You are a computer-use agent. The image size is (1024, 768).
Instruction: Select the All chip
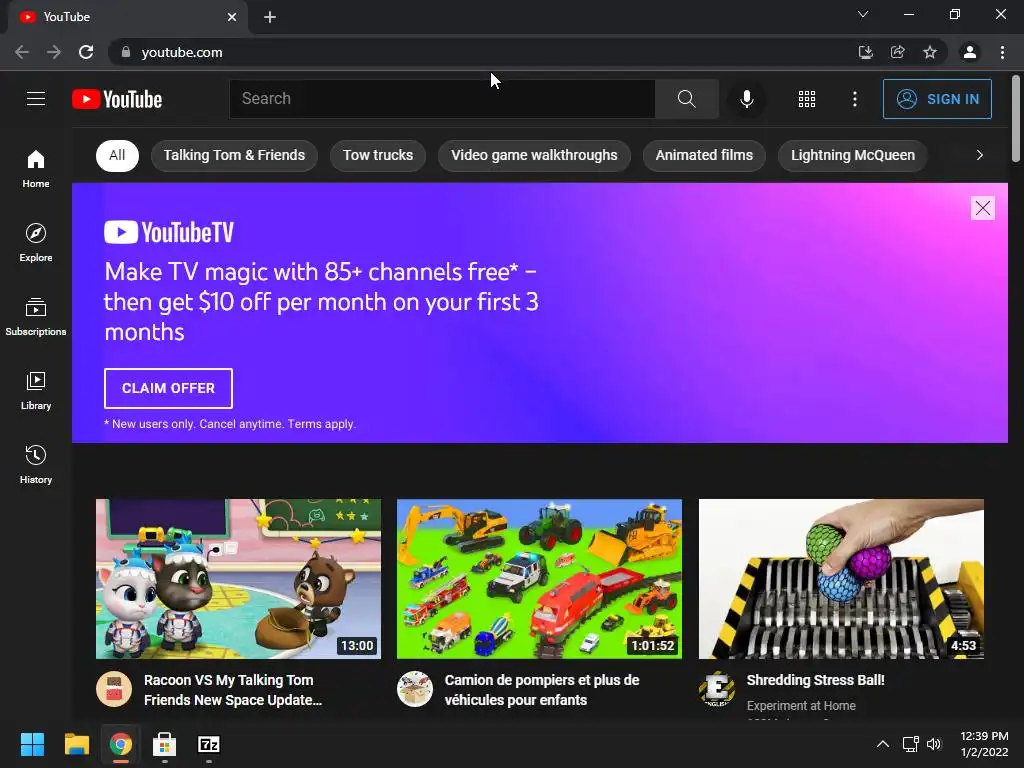tap(118, 155)
